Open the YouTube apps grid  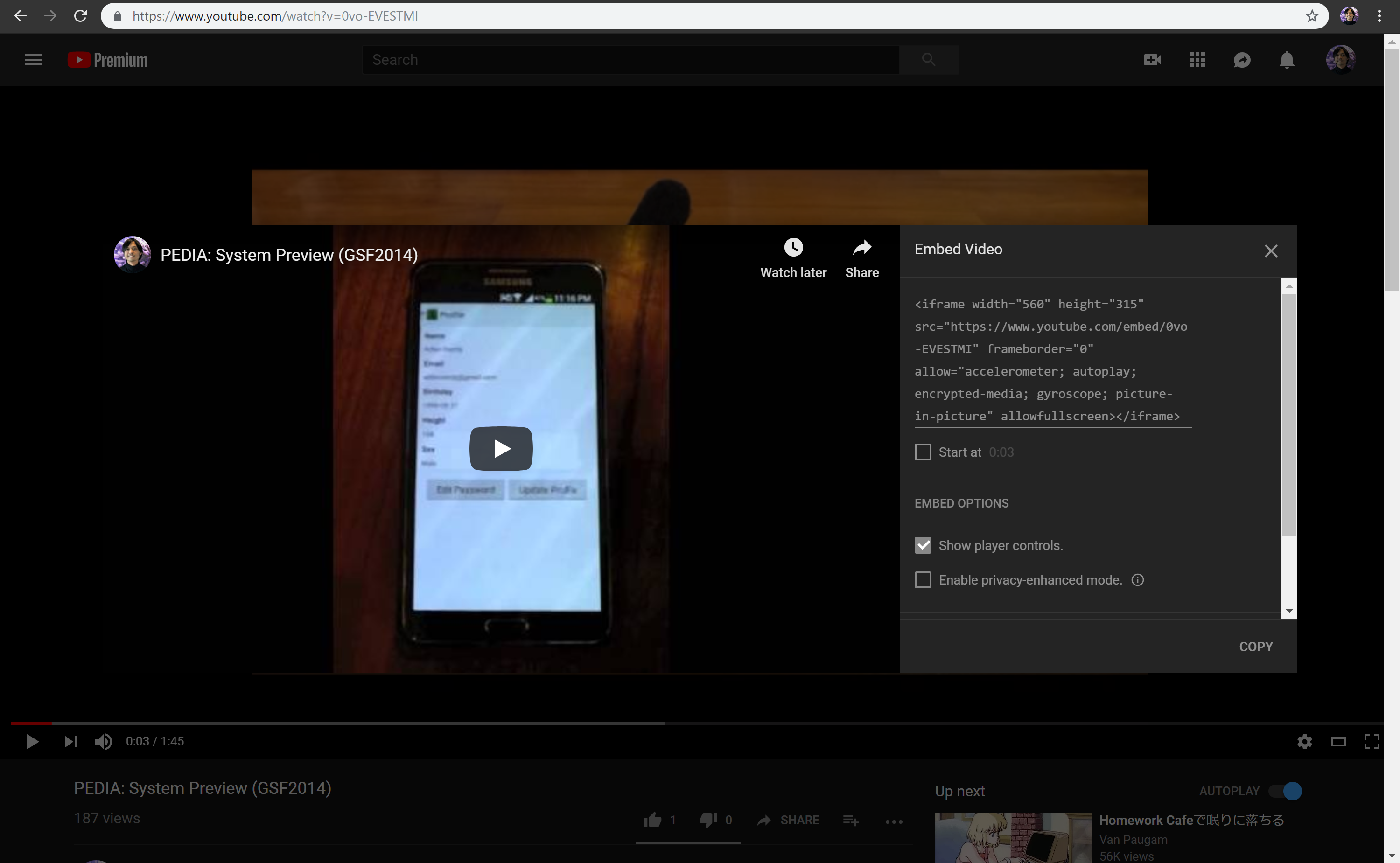coord(1197,60)
